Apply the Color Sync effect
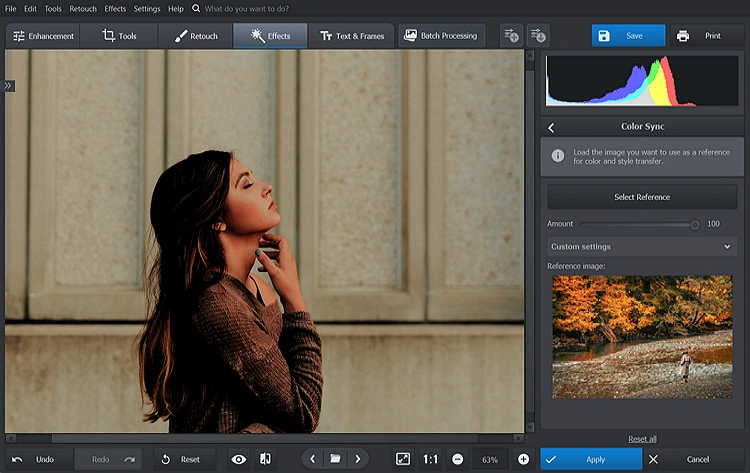The image size is (750, 473). [591, 459]
